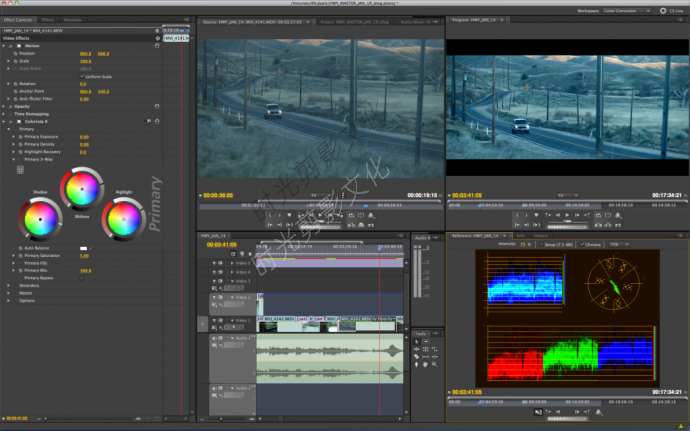This screenshot has width=690, height=431.
Task: Toggle Primary Exposure stopwatch animation
Action: (x=21, y=137)
